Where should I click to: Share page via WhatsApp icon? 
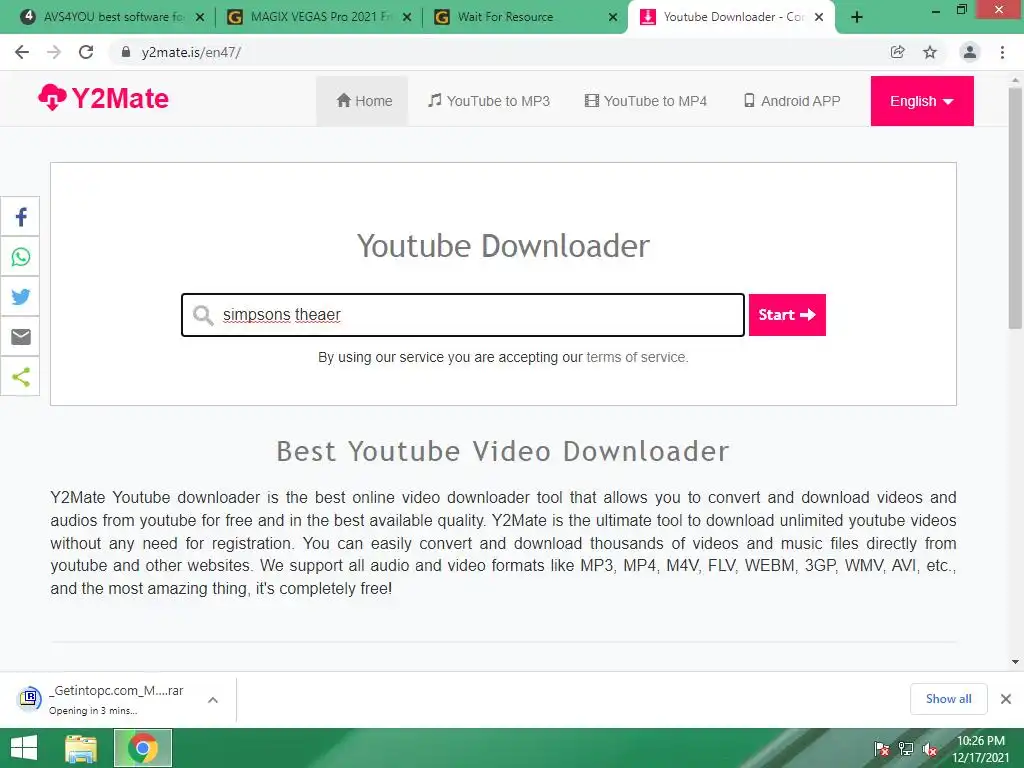tap(20, 257)
